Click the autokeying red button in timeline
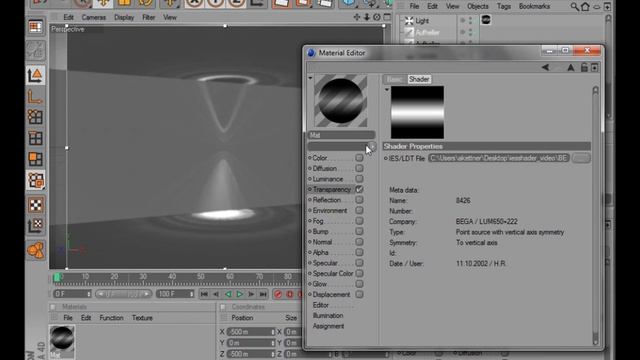The height and width of the screenshot is (360, 640). 290,294
